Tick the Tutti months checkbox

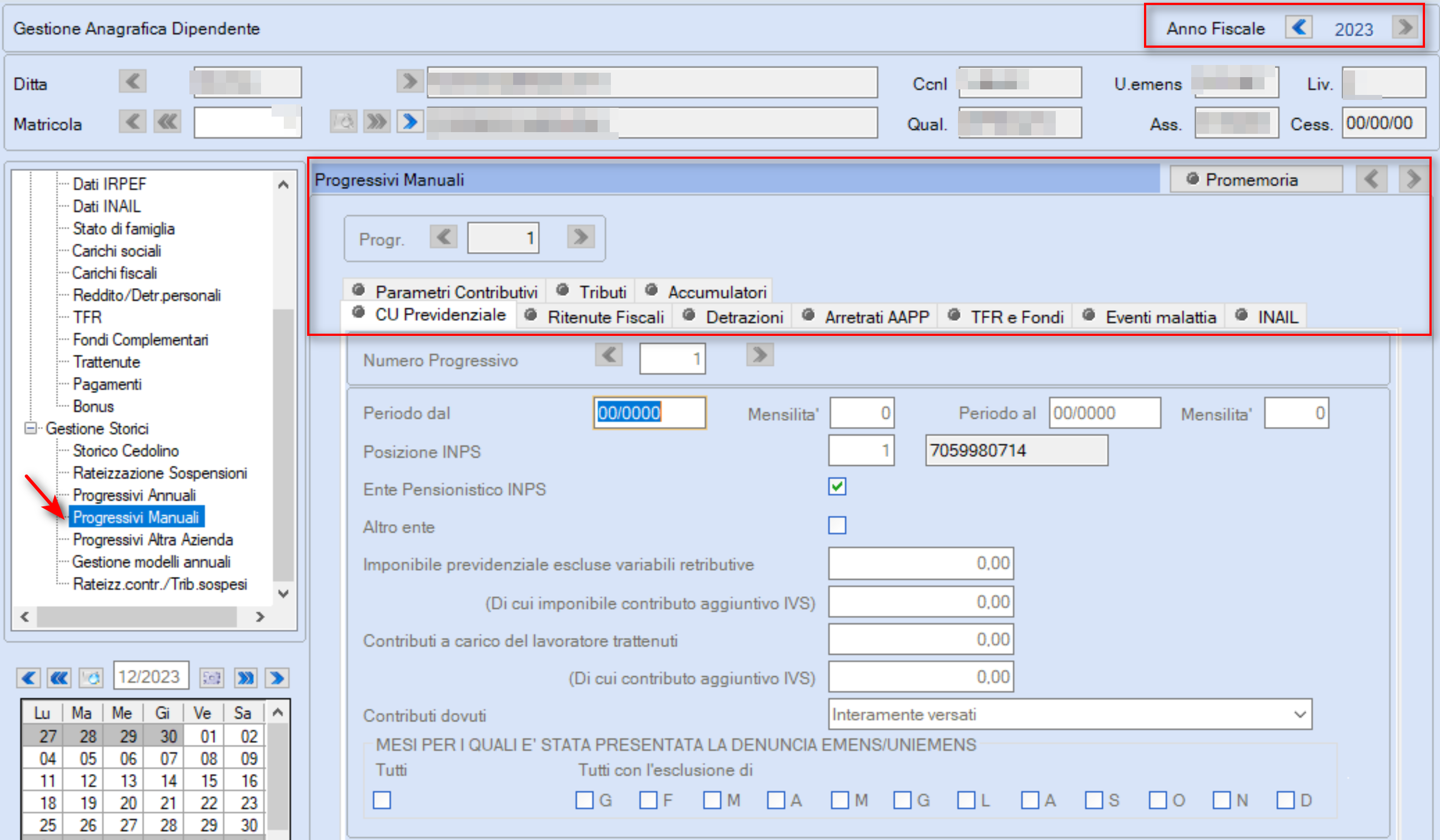(x=382, y=800)
